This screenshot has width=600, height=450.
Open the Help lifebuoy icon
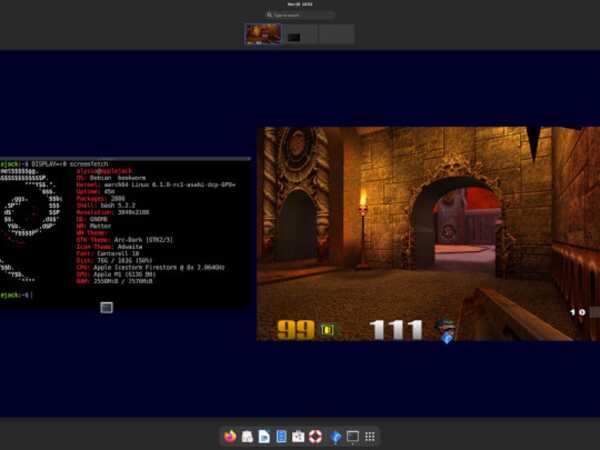click(x=315, y=436)
